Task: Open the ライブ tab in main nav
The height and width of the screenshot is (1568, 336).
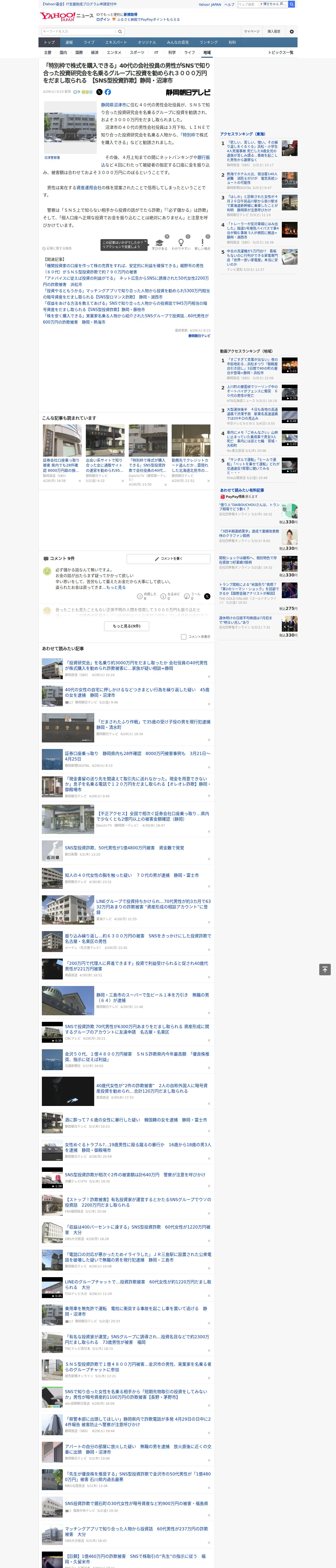Action: [89, 43]
